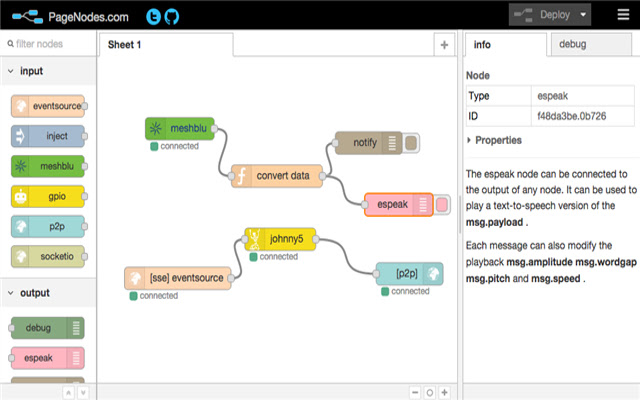Pick the espeak output palette node
Viewport: 640px width, 400px height.
(48, 358)
